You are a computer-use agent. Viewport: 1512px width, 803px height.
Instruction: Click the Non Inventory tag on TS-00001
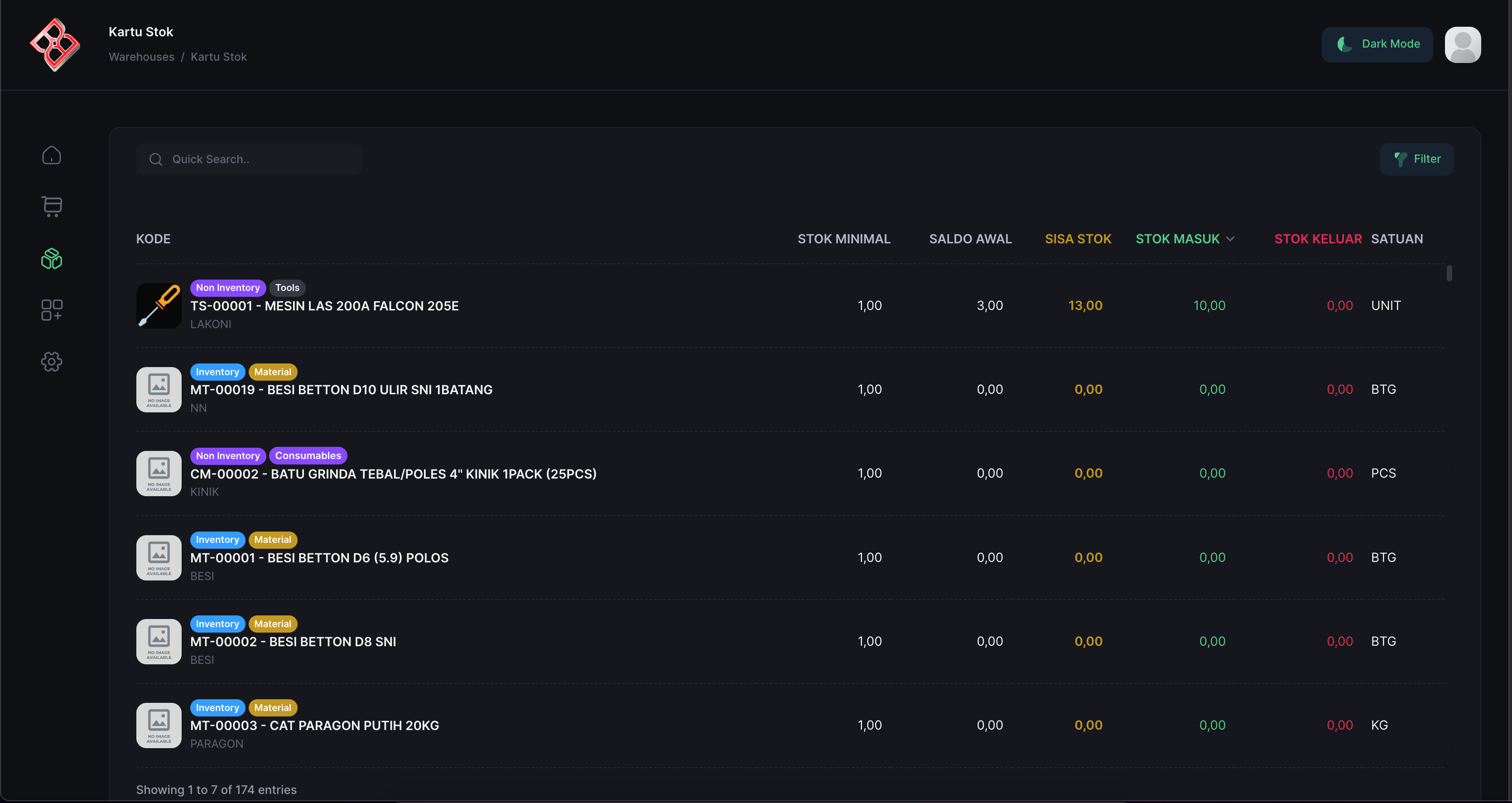228,288
